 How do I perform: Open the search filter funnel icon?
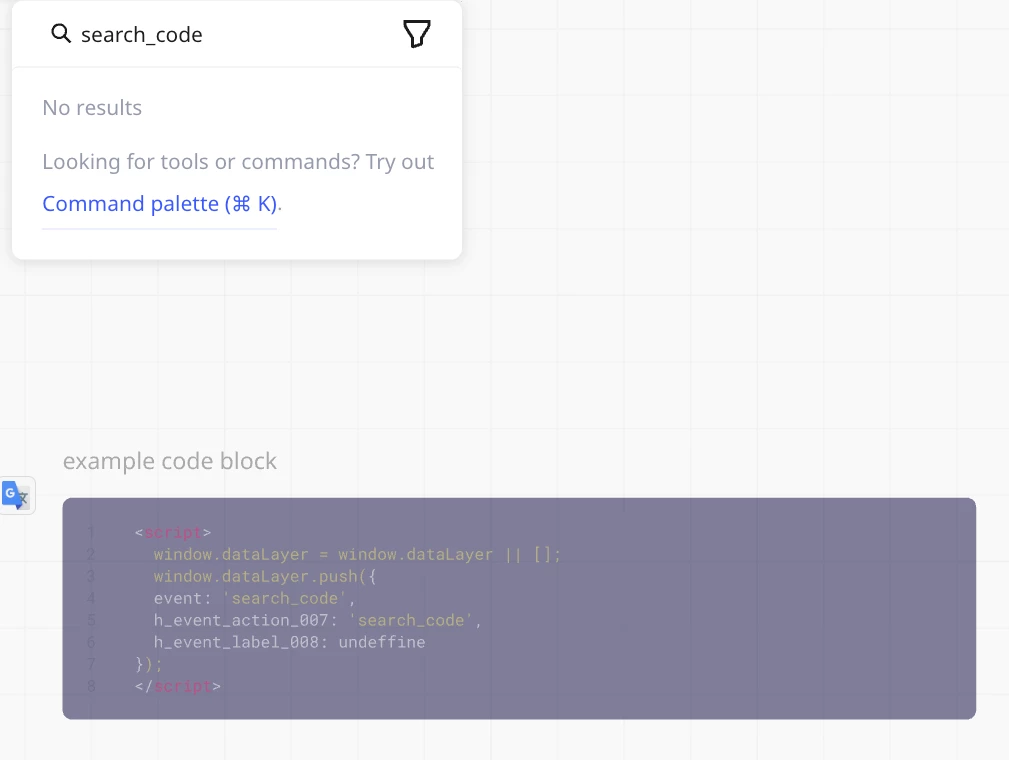click(416, 34)
